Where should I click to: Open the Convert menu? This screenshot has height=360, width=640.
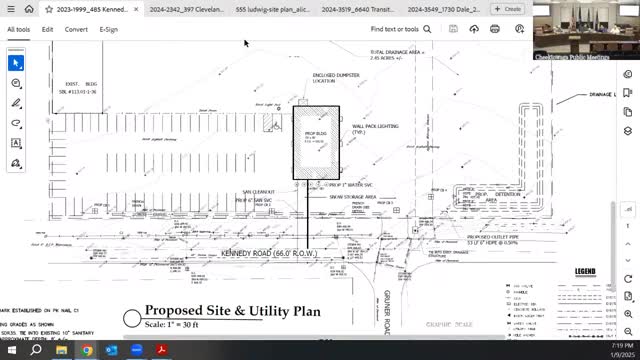pos(76,29)
